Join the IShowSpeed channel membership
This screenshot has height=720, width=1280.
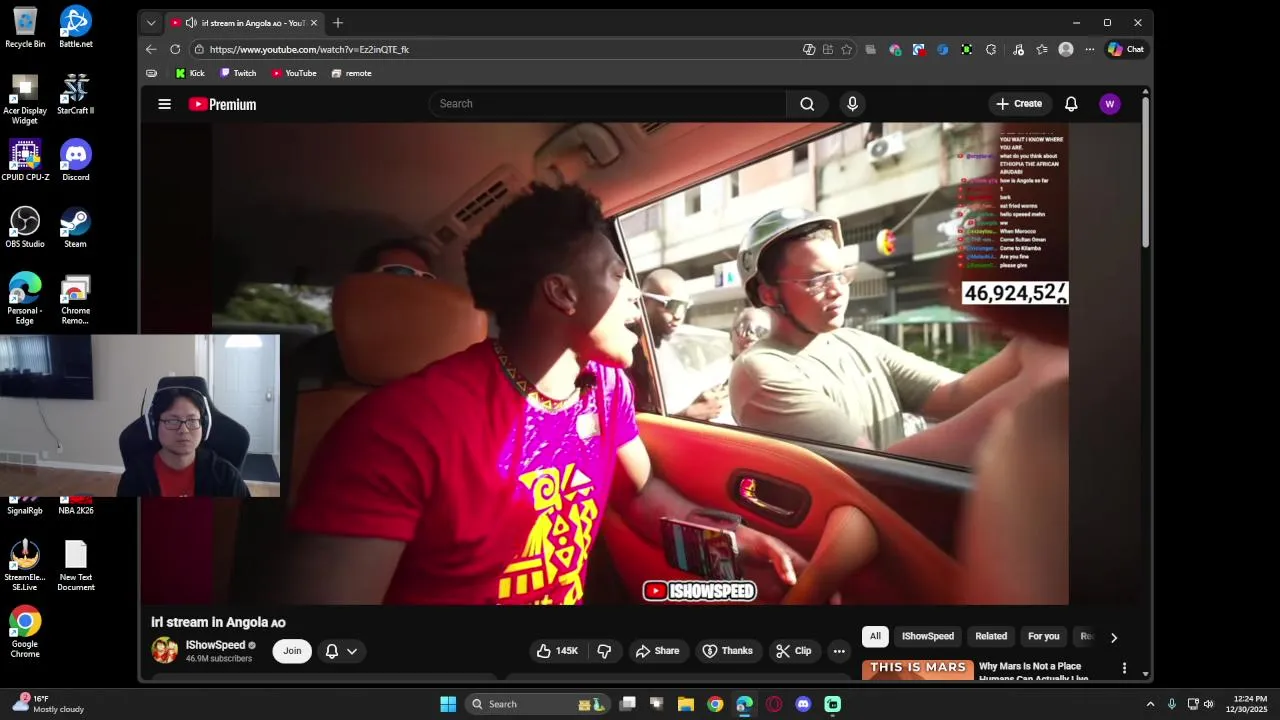[292, 651]
